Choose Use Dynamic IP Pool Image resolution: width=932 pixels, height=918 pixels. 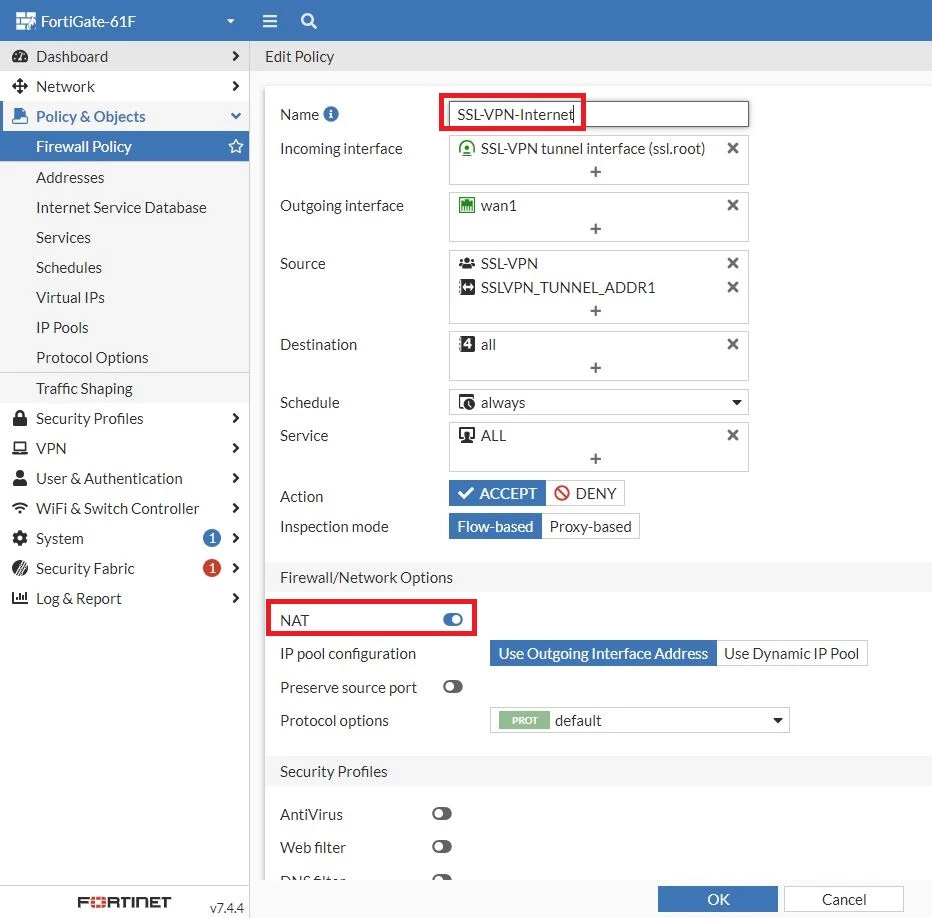[x=791, y=653]
